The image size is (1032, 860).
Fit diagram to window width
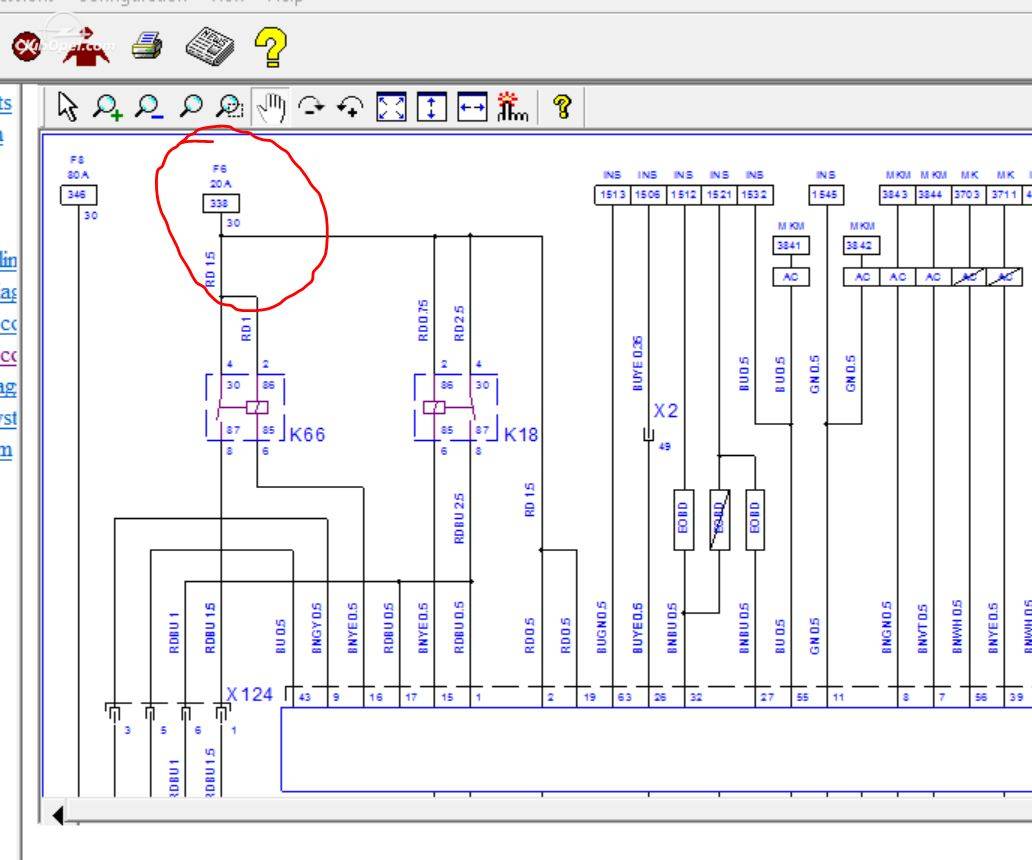point(472,107)
